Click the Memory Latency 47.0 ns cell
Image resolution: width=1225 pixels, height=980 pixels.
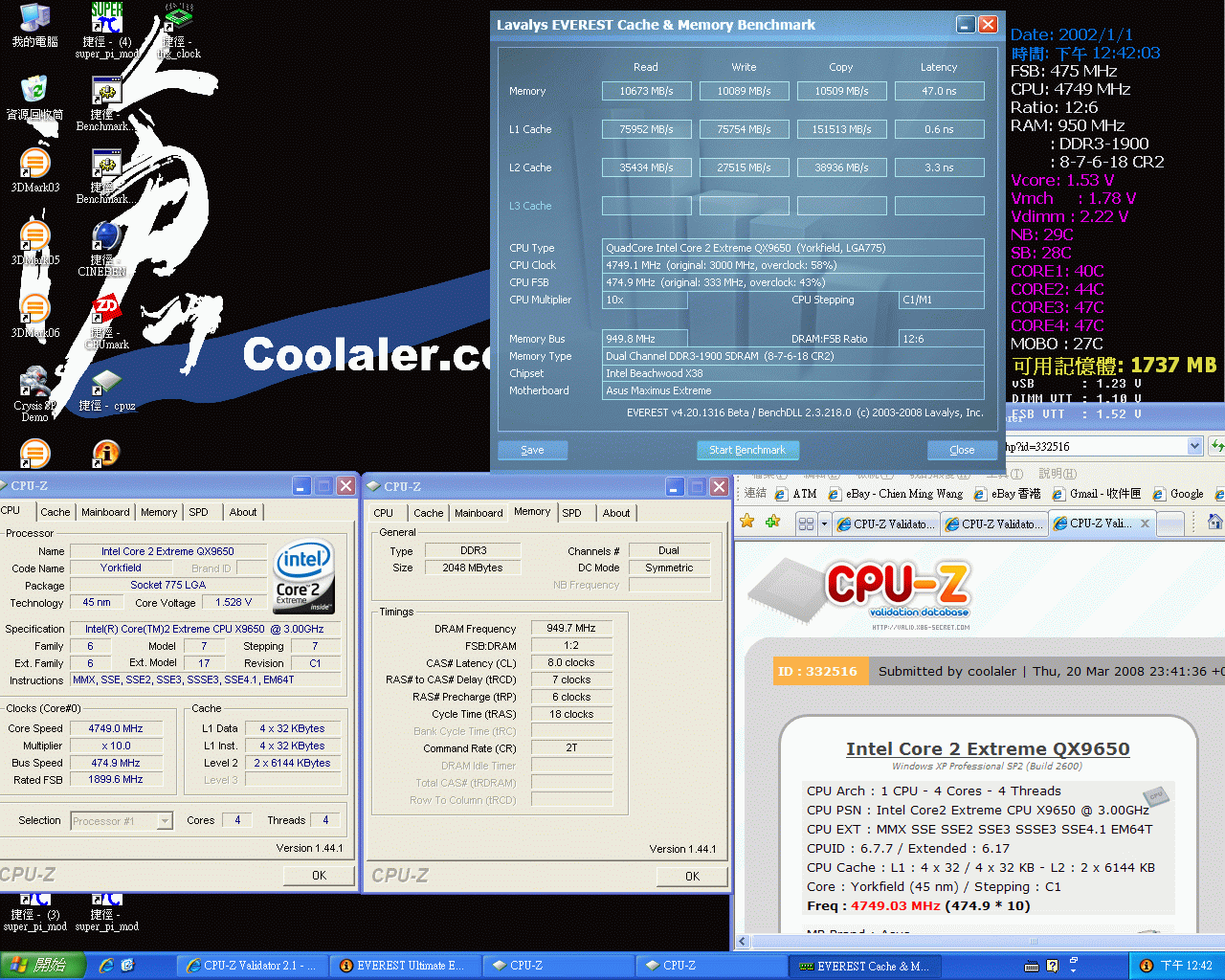coord(939,91)
